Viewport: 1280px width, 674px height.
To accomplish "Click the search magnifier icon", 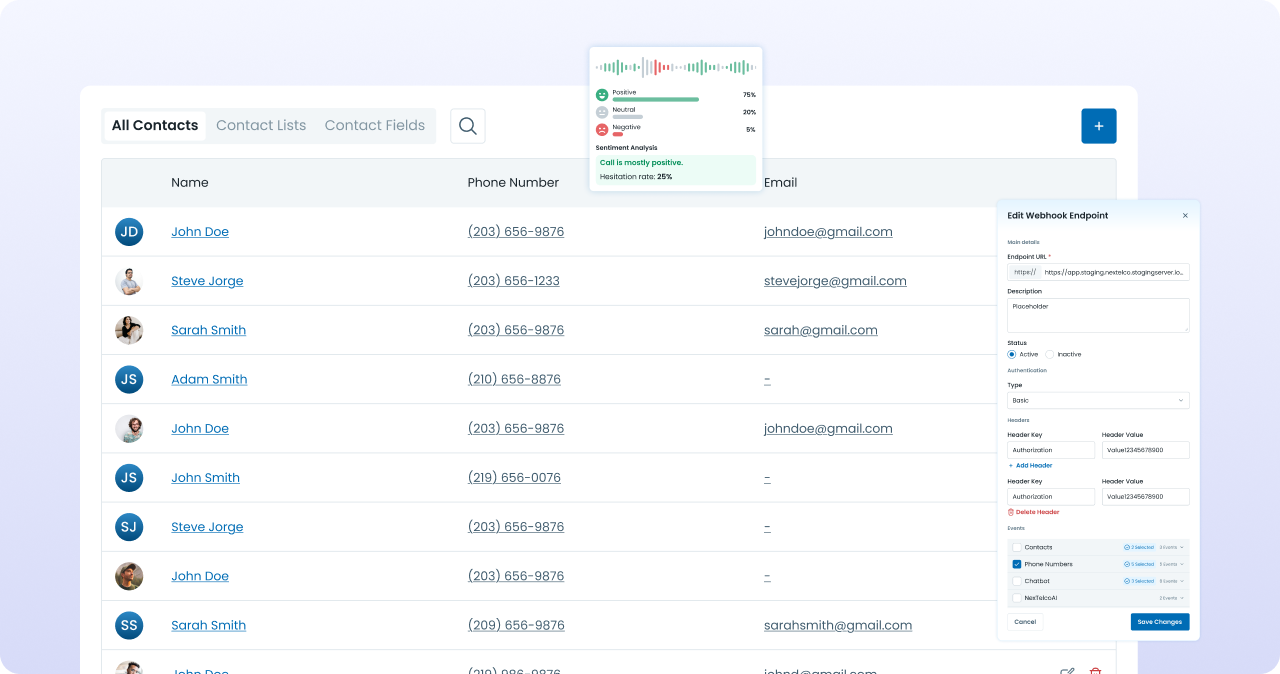I will pos(467,126).
